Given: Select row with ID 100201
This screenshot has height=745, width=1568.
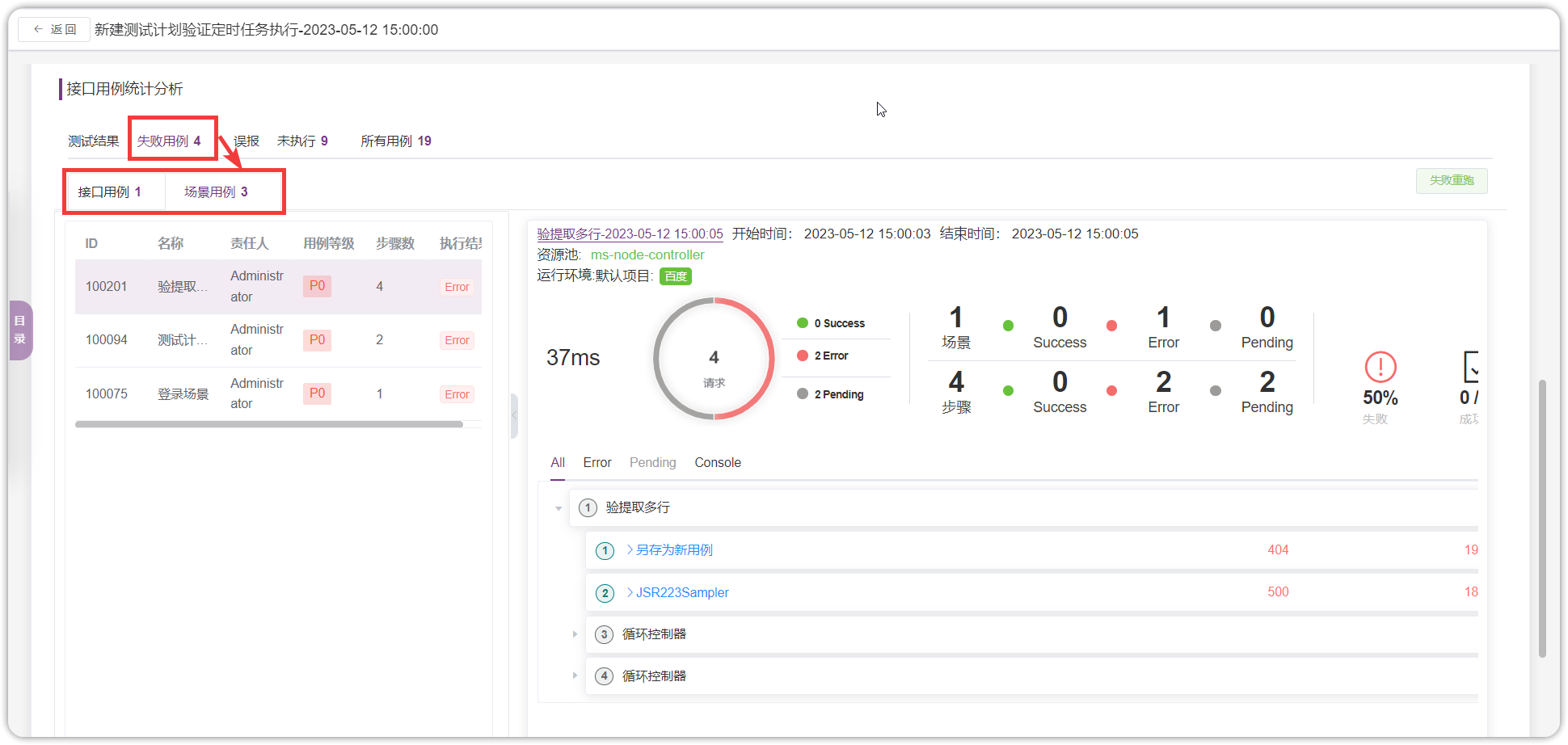Looking at the screenshot, I should tap(278, 286).
